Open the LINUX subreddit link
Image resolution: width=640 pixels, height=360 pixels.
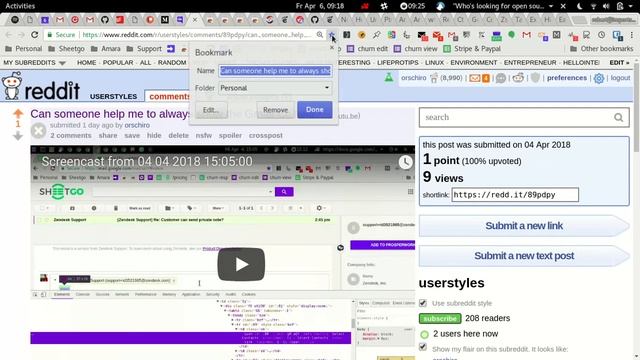pos(434,62)
